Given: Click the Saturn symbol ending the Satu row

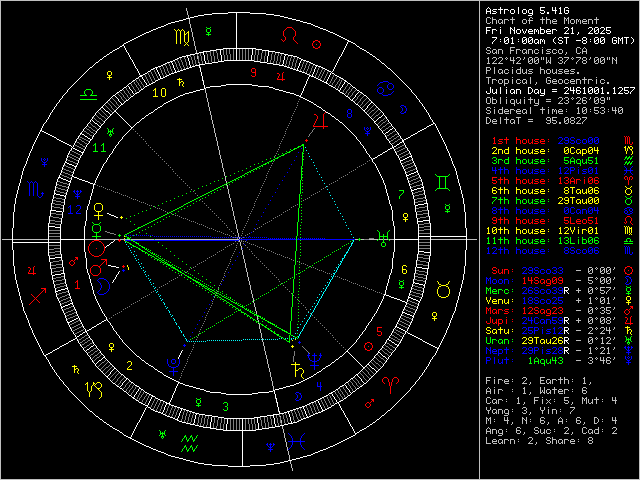Looking at the screenshot, I should (x=629, y=331).
